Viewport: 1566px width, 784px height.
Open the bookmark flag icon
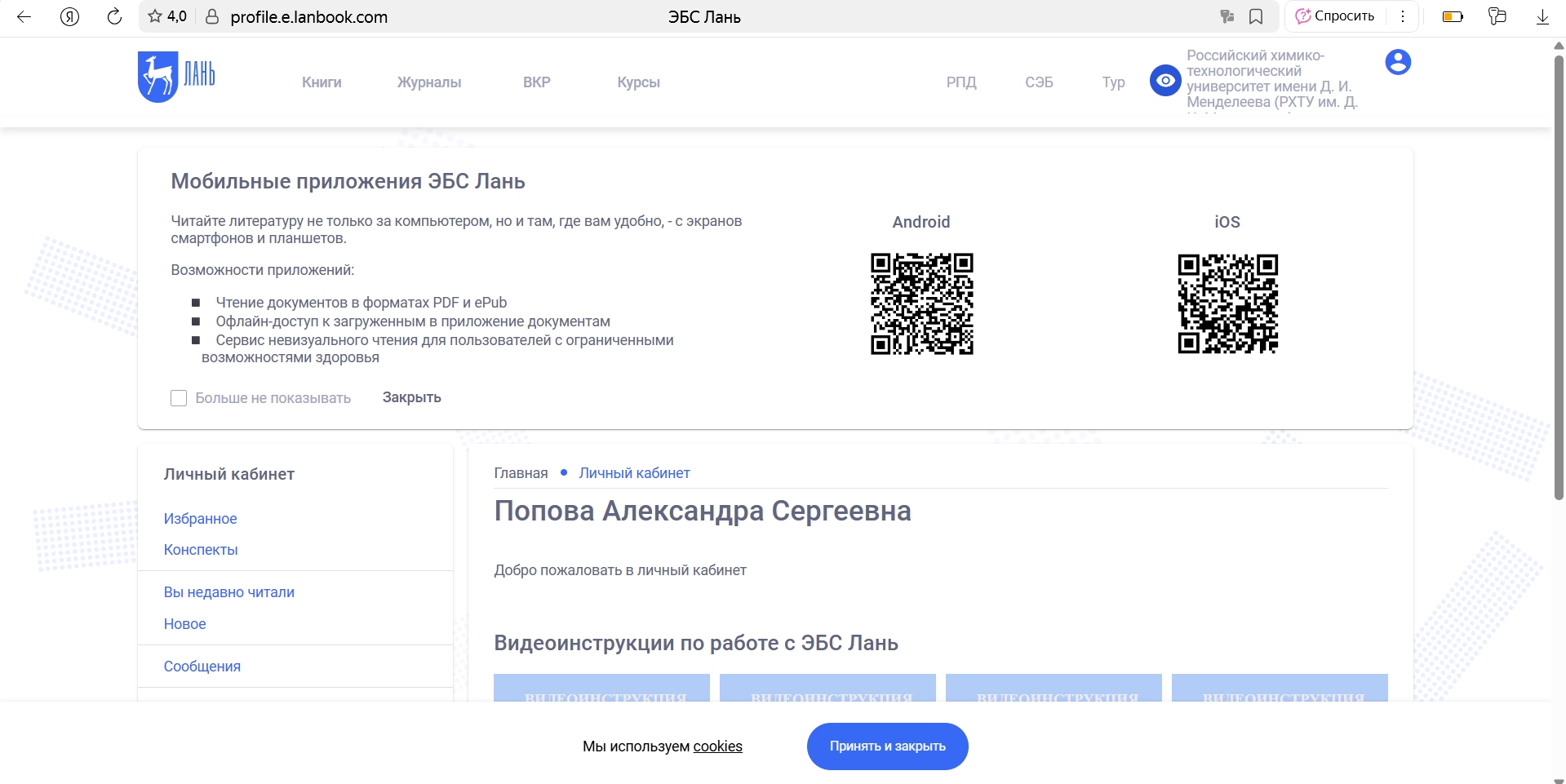pos(1256,16)
